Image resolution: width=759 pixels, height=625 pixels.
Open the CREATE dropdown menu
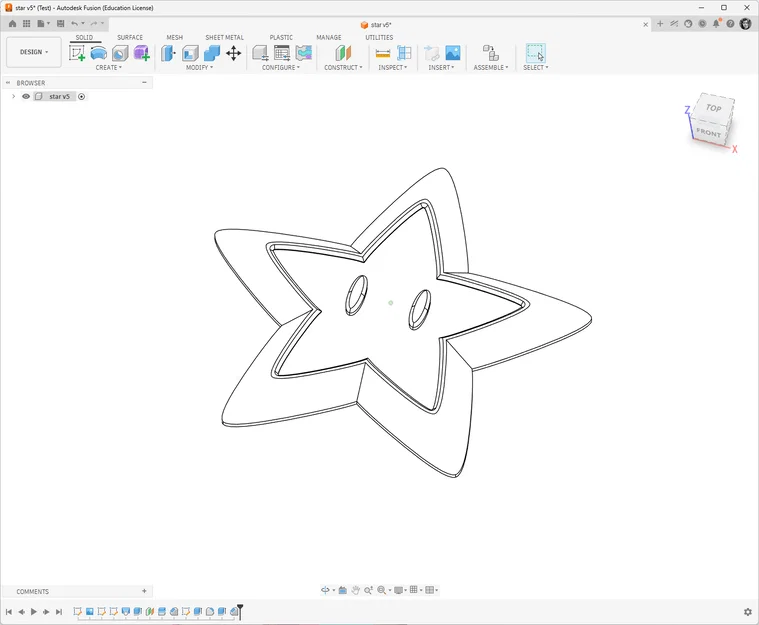pyautogui.click(x=109, y=68)
